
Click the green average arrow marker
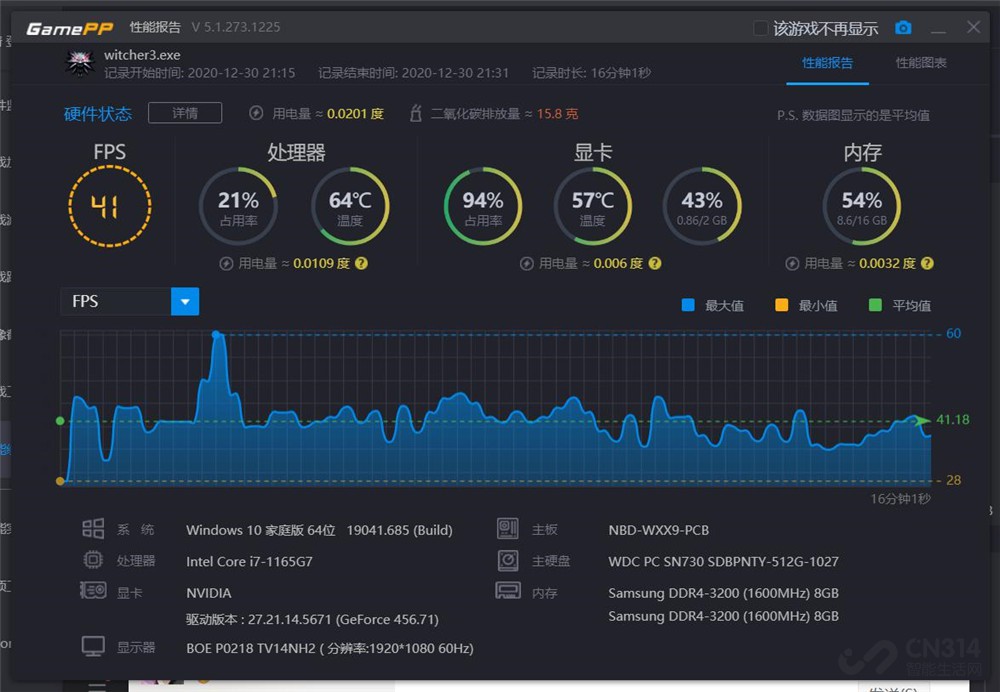[921, 420]
